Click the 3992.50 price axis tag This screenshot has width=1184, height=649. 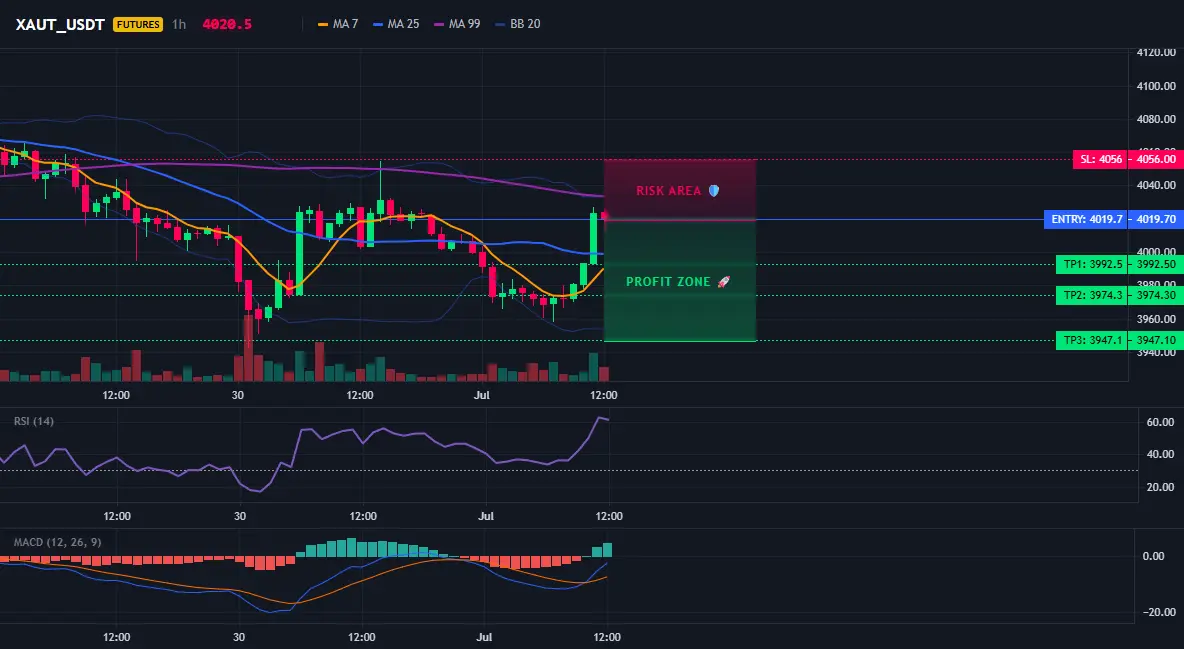1156,264
